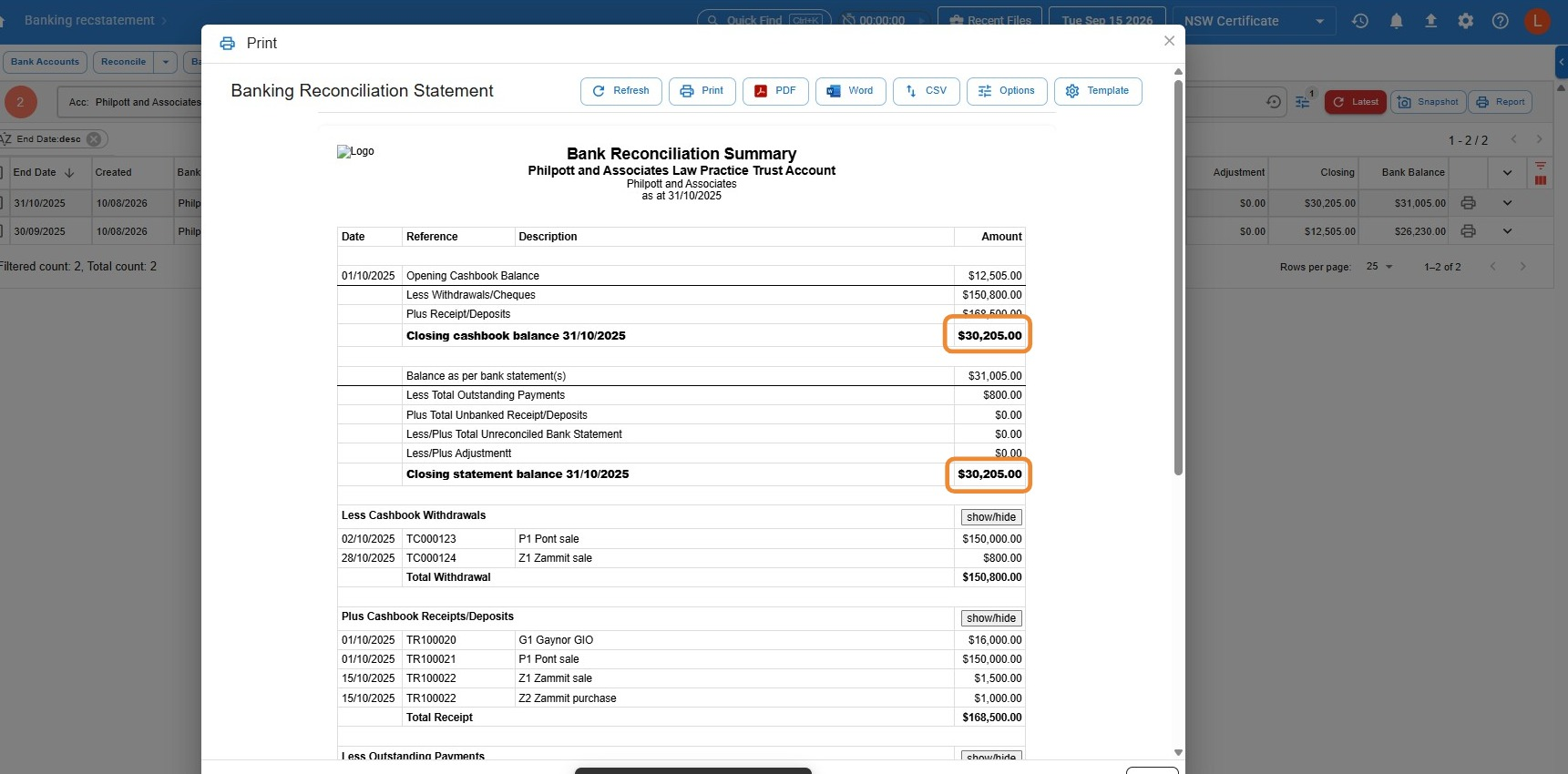
Task: Open the help question mark icon
Action: 1501,21
